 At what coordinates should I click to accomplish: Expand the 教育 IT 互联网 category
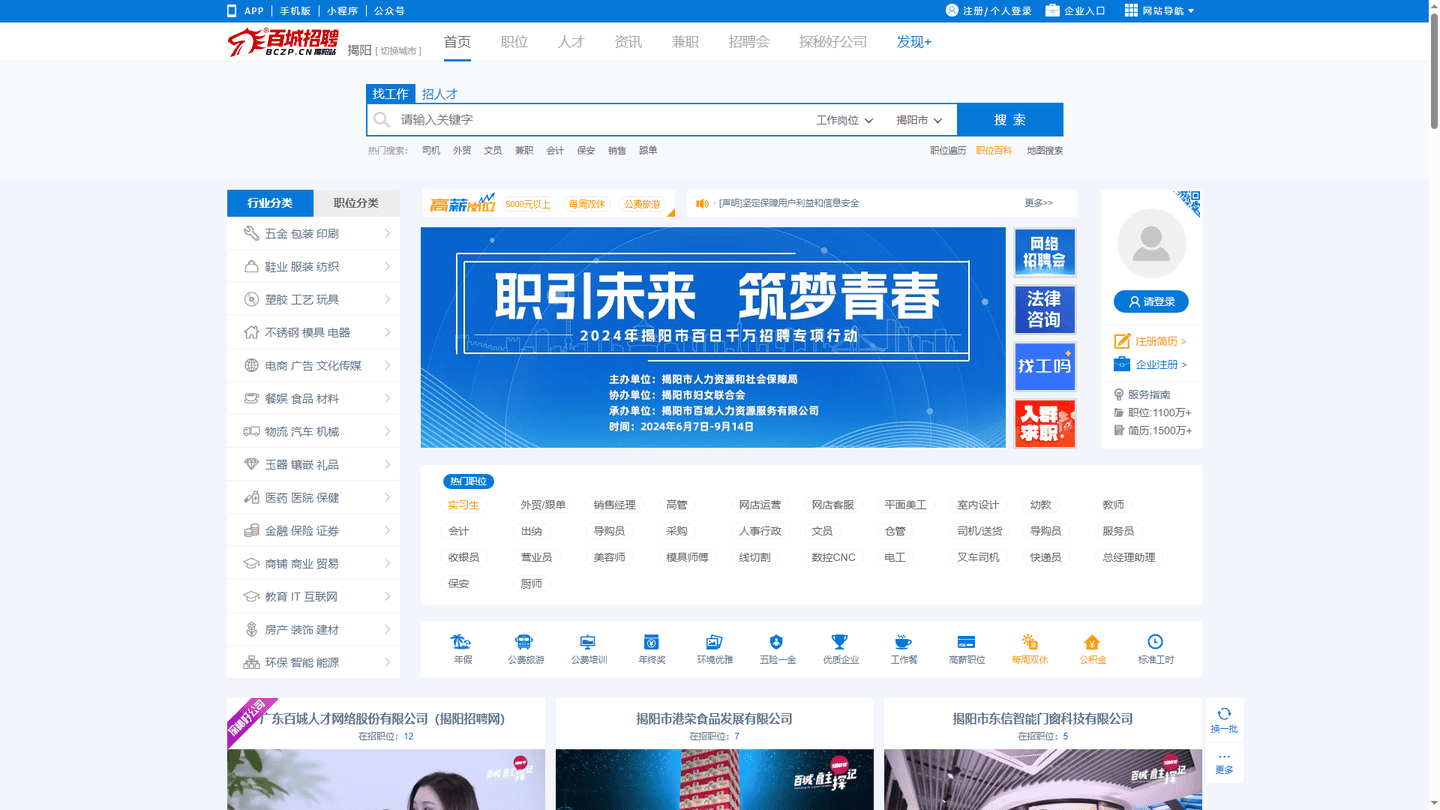(313, 597)
